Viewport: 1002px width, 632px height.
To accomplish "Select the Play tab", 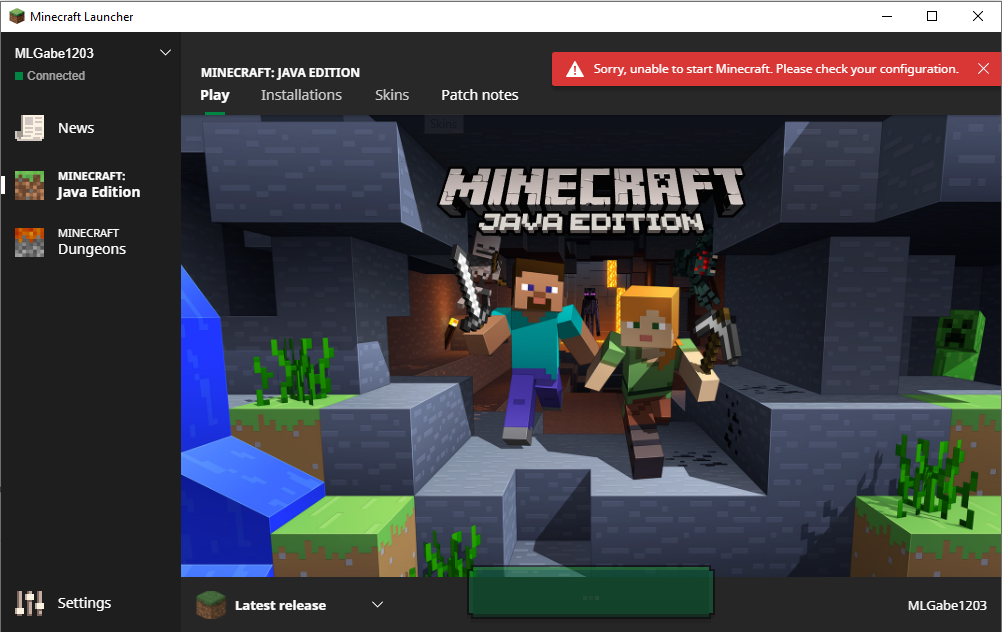I will [x=215, y=95].
